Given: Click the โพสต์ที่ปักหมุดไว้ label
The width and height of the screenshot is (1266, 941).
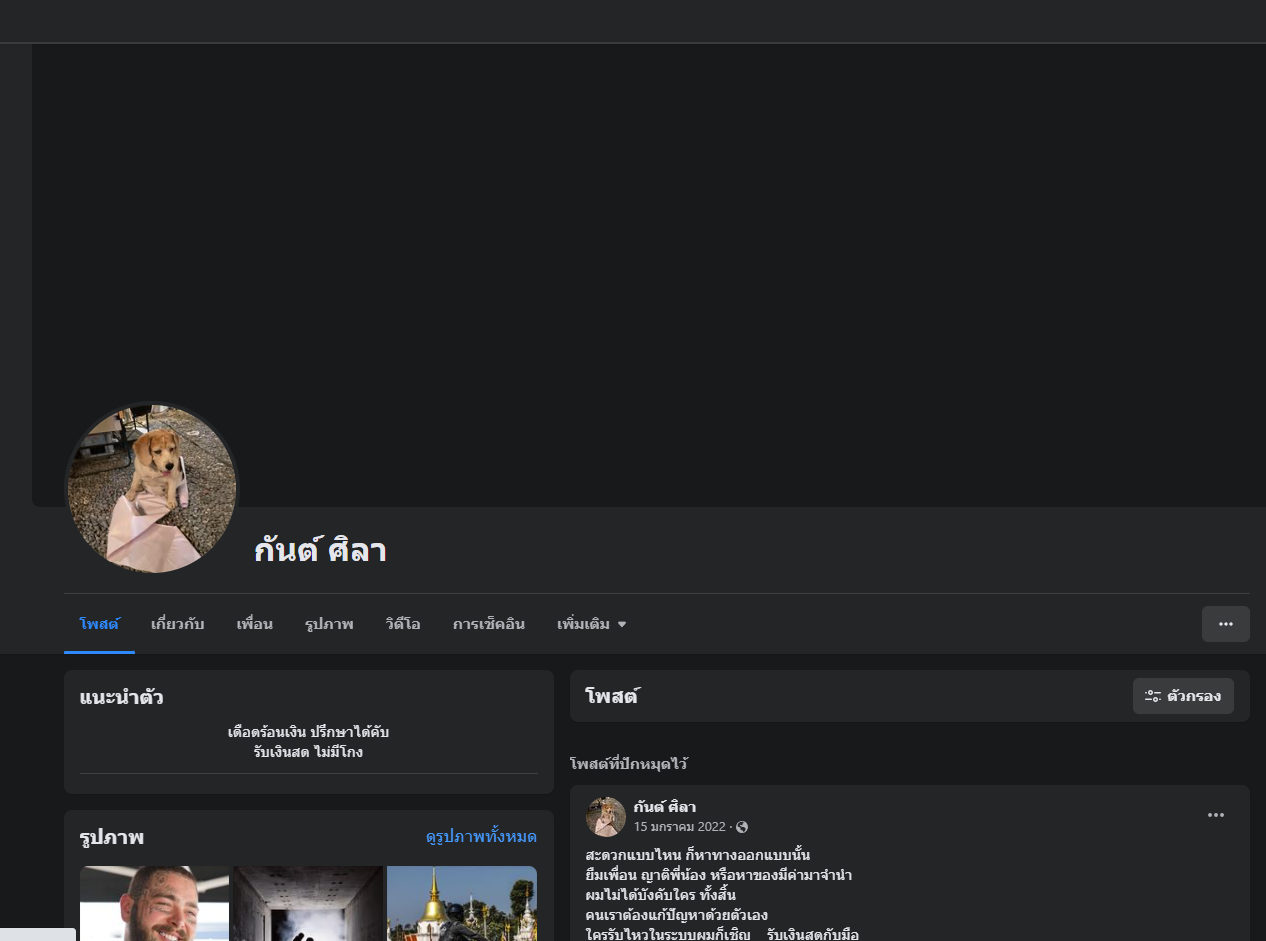Looking at the screenshot, I should point(629,764).
